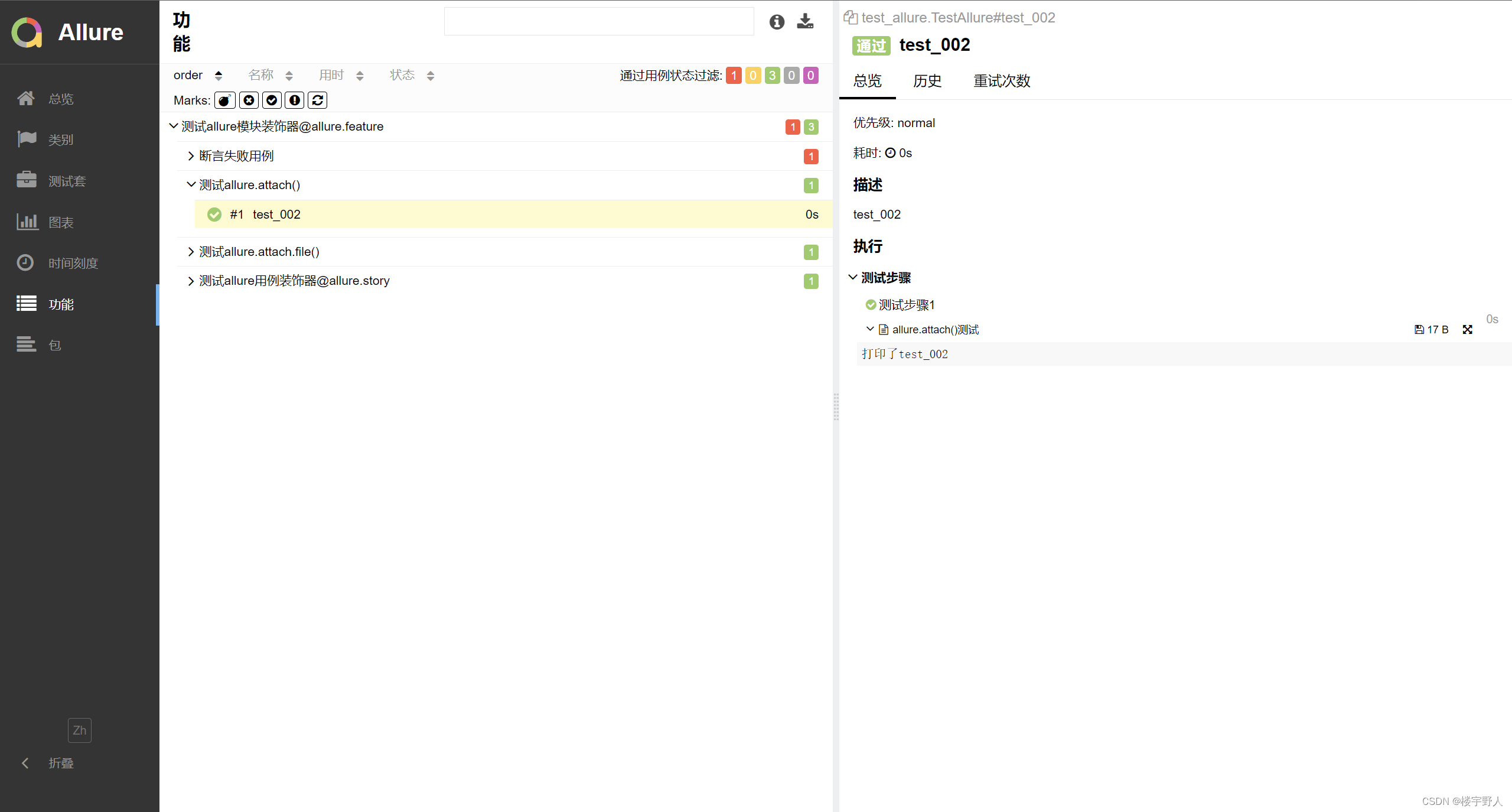Switch to the 历史 history tab
The width and height of the screenshot is (1512, 812).
click(x=927, y=81)
